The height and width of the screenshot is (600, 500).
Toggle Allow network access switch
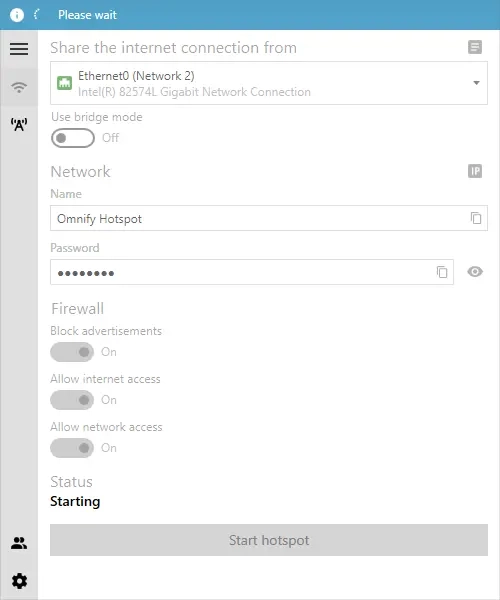coord(72,448)
